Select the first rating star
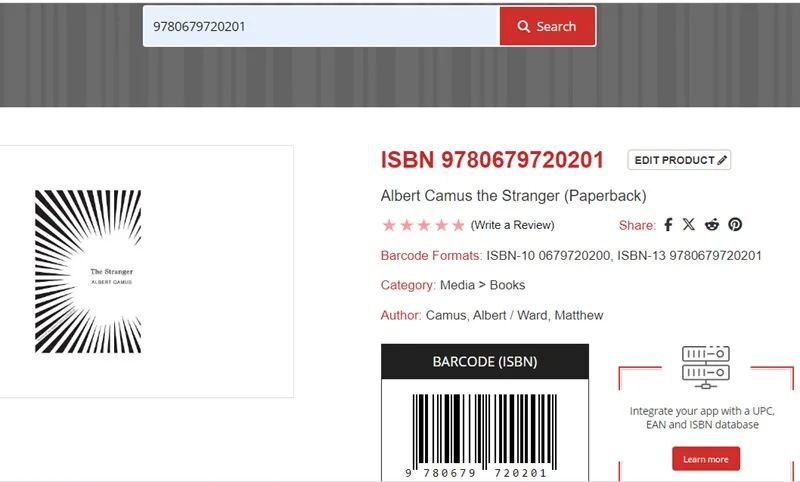The width and height of the screenshot is (800, 482). coord(389,225)
